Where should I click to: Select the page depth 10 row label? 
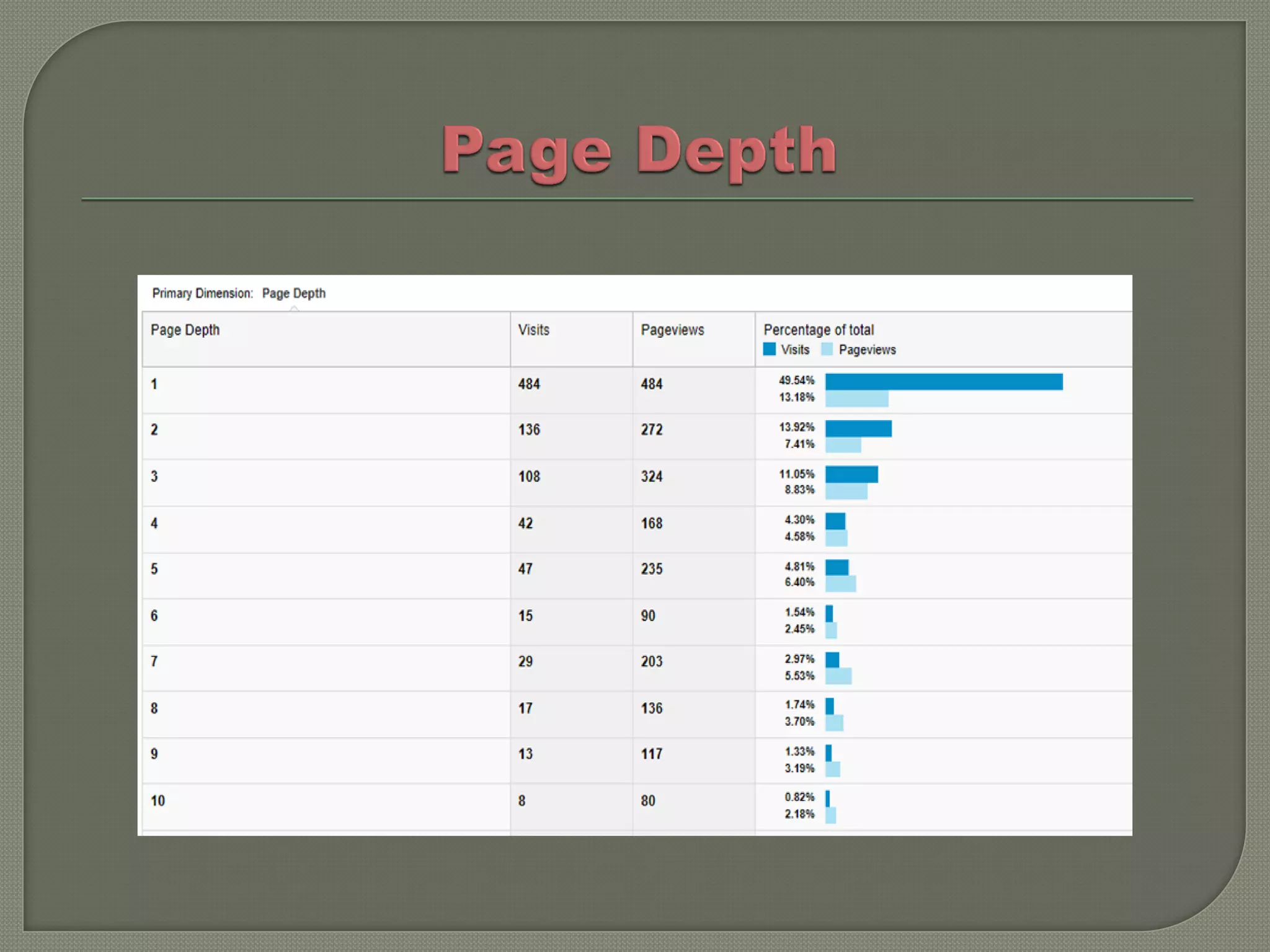coord(158,801)
